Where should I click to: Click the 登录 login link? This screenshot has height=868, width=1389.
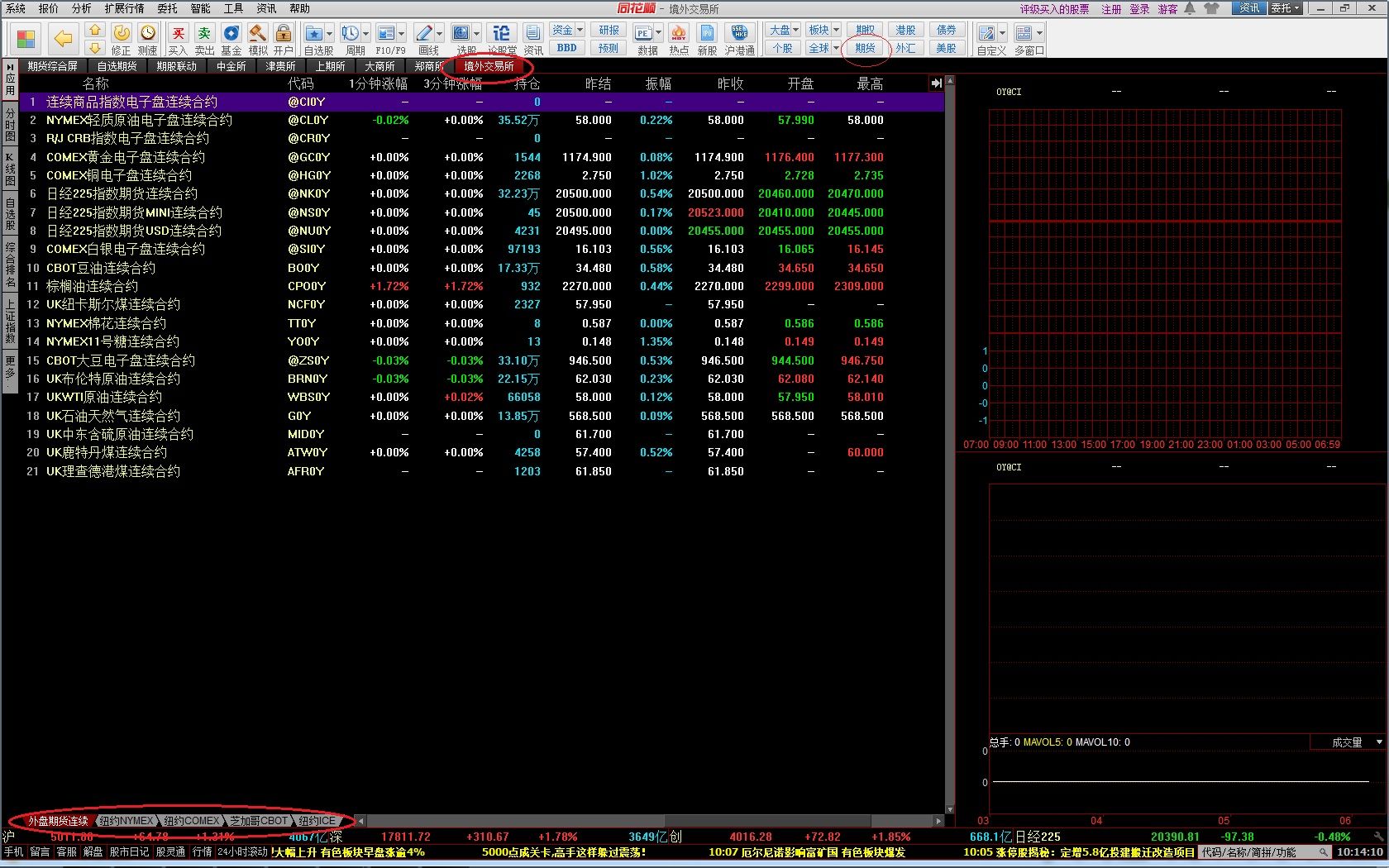click(1139, 9)
